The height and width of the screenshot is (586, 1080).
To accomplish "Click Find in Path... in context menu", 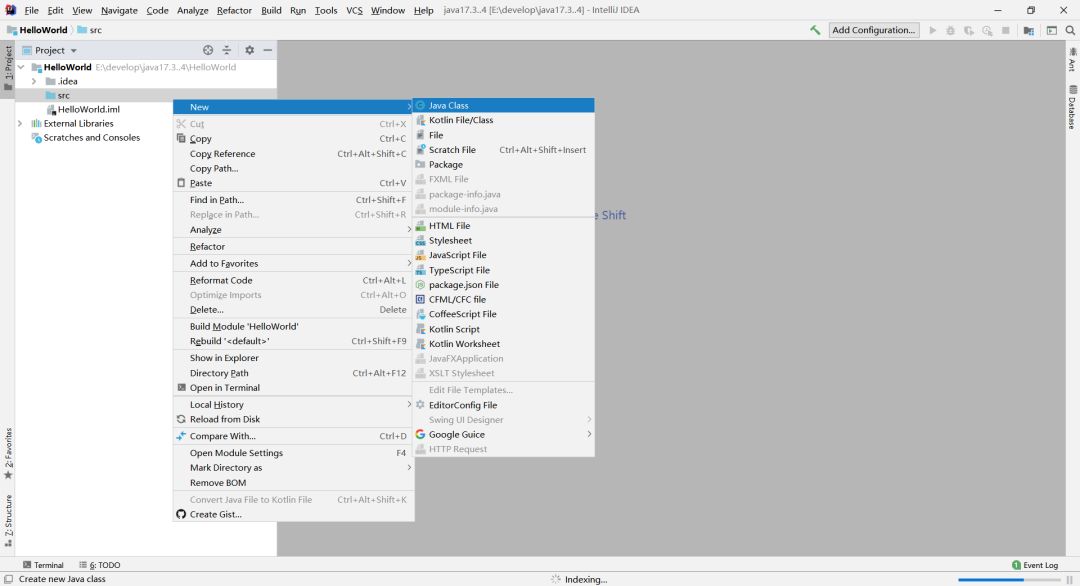I will click(x=293, y=200).
